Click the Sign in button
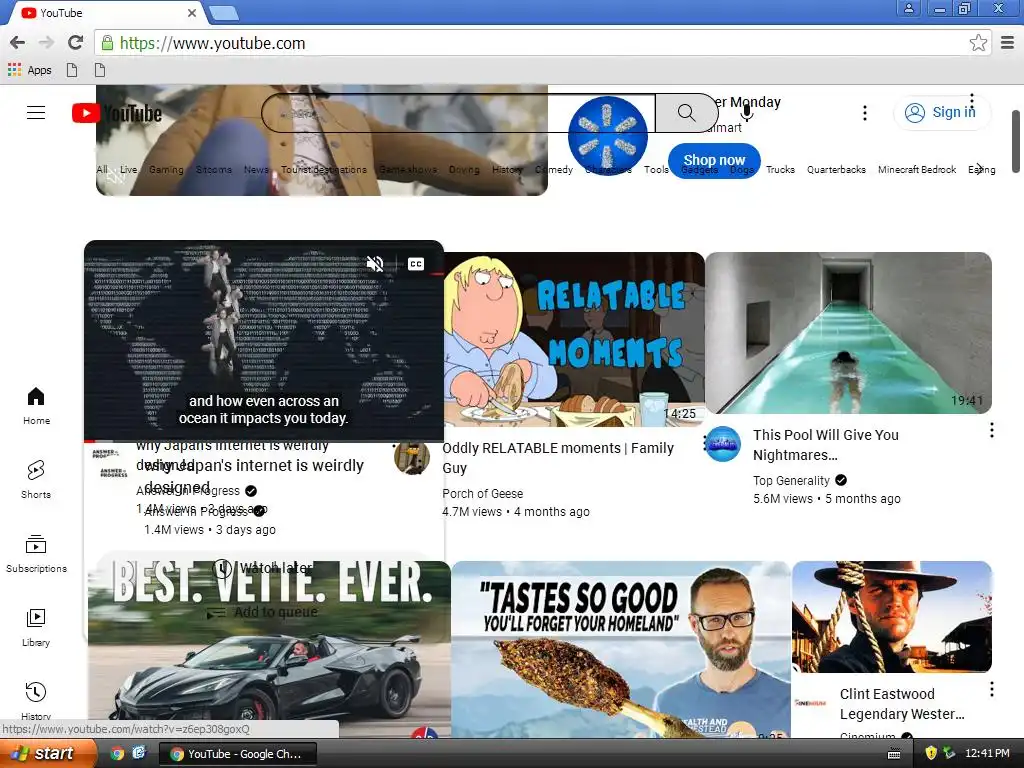The height and width of the screenshot is (768, 1024). (x=942, y=112)
